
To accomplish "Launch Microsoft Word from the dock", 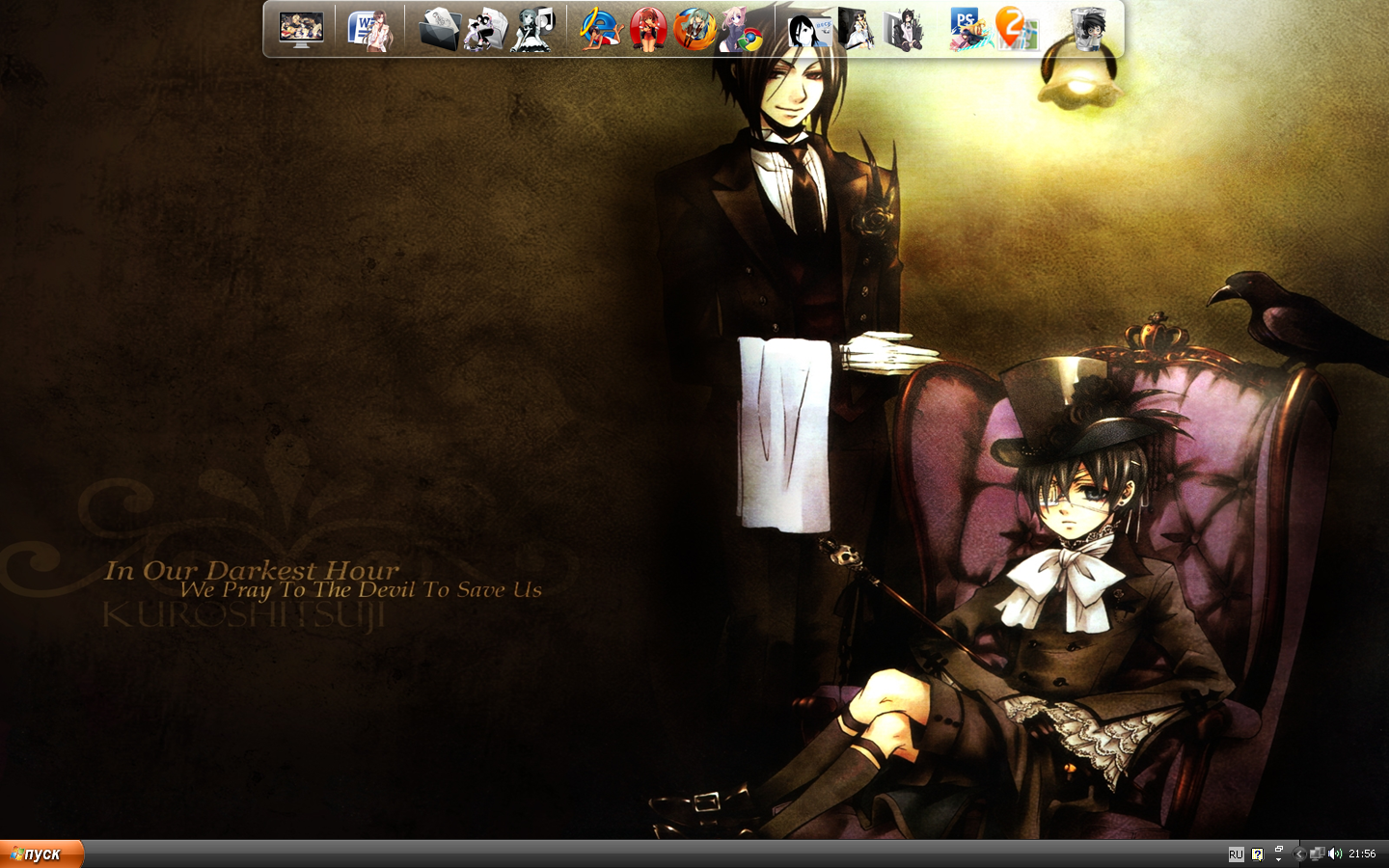I will pos(369,30).
